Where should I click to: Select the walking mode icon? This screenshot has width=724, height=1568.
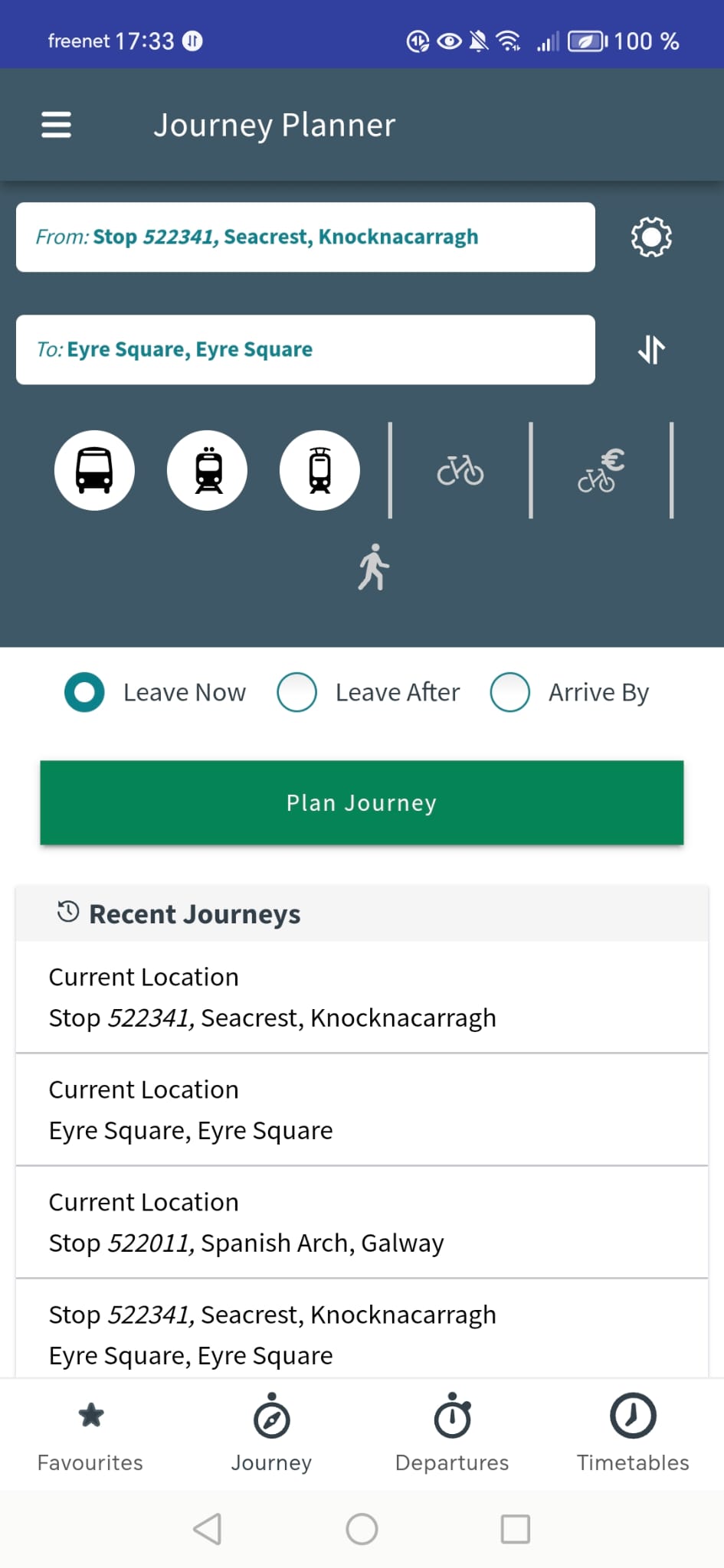373,567
